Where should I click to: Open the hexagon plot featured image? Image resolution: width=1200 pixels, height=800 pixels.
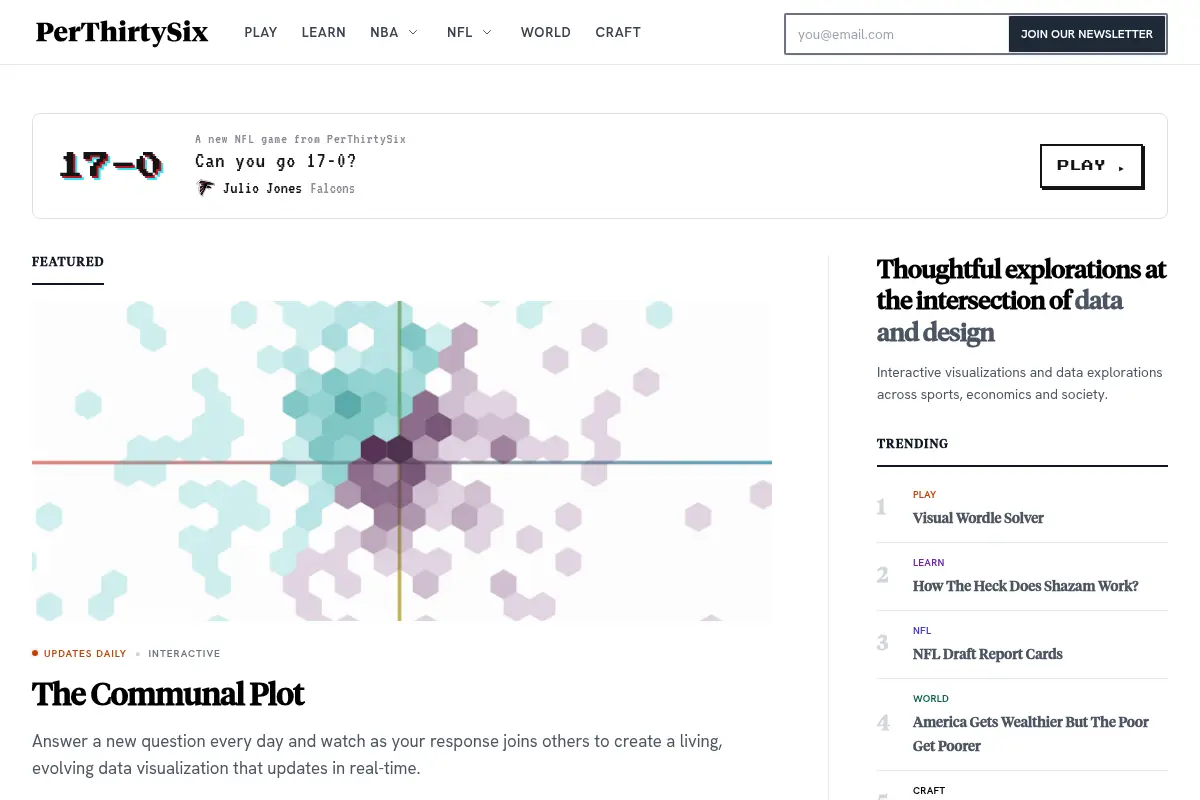coord(402,461)
